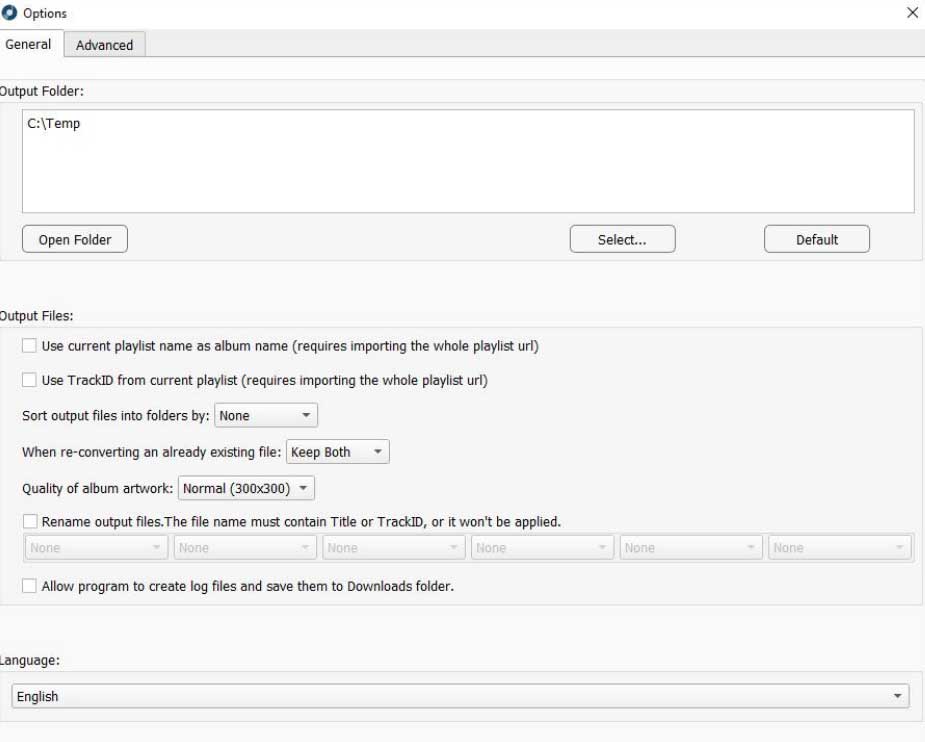Click the app logo icon in title bar

pos(10,13)
